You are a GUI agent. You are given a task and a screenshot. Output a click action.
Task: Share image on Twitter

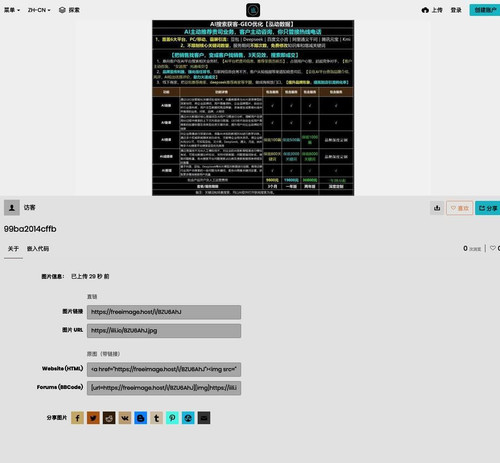pos(93,418)
